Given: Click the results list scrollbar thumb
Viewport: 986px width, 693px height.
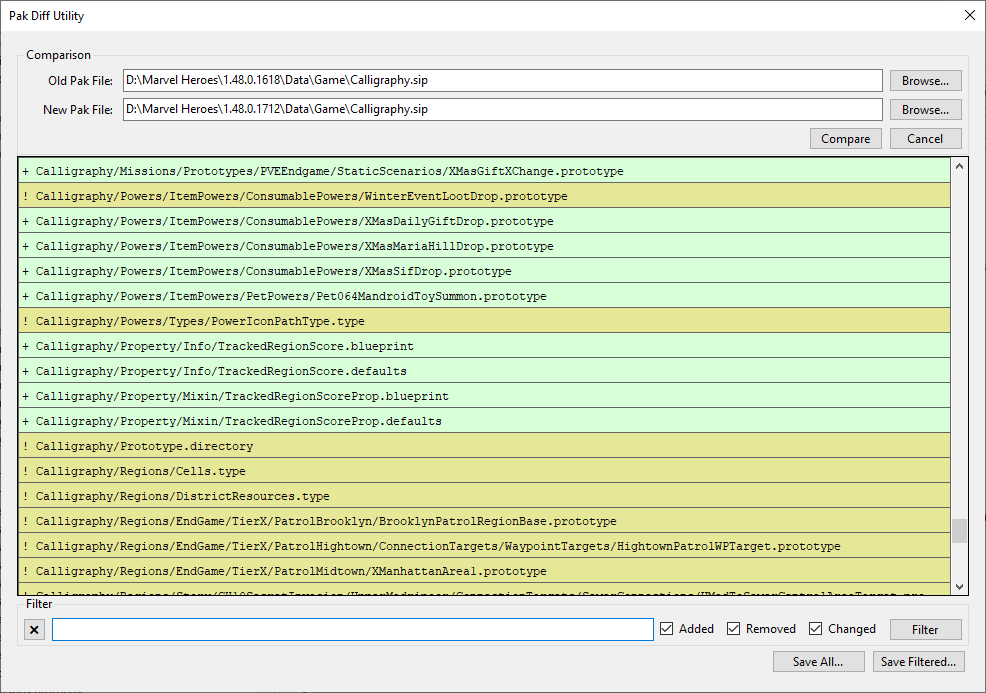Looking at the screenshot, I should (x=960, y=531).
